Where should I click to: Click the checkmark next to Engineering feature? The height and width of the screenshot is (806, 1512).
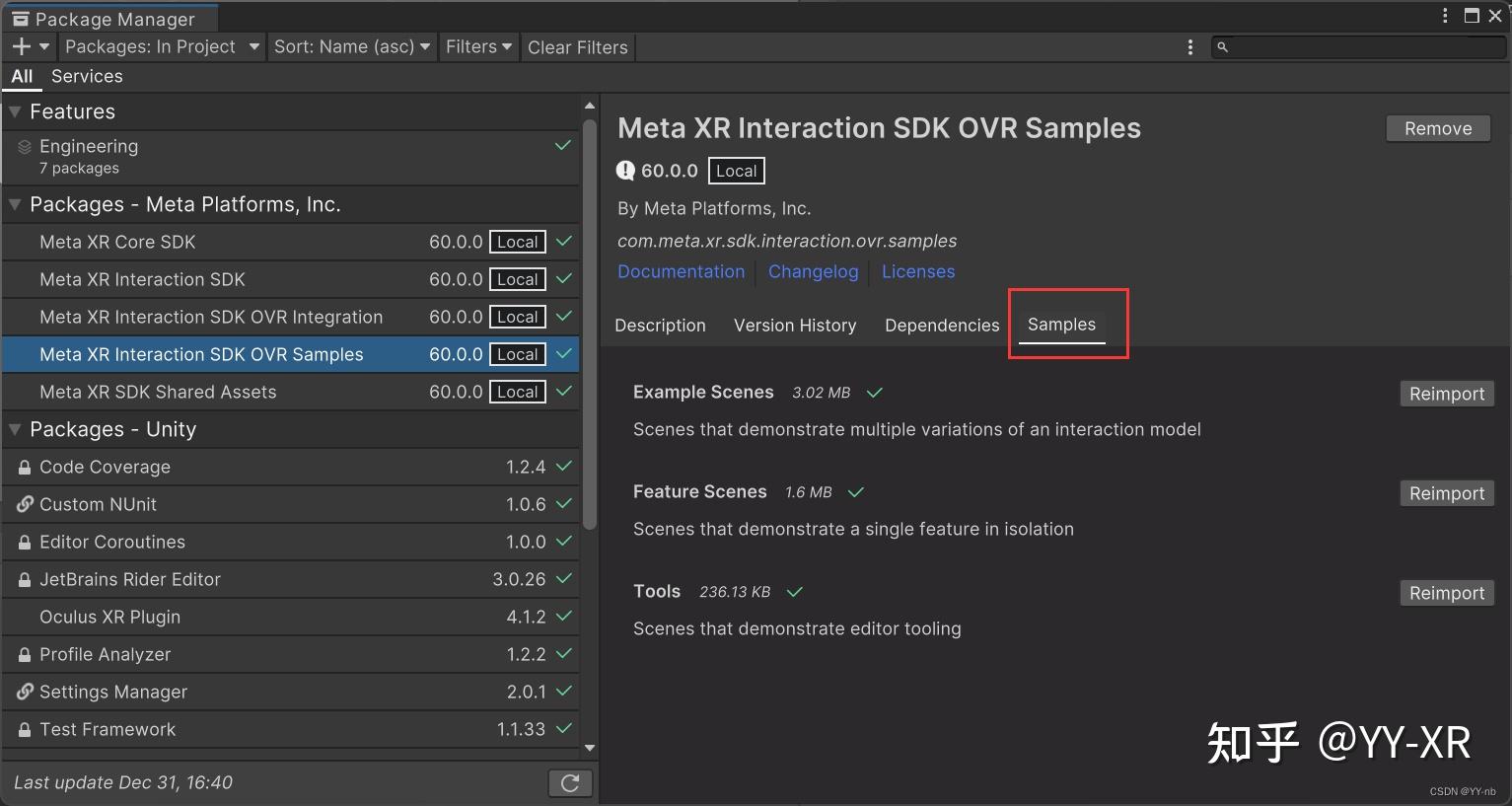coord(562,145)
